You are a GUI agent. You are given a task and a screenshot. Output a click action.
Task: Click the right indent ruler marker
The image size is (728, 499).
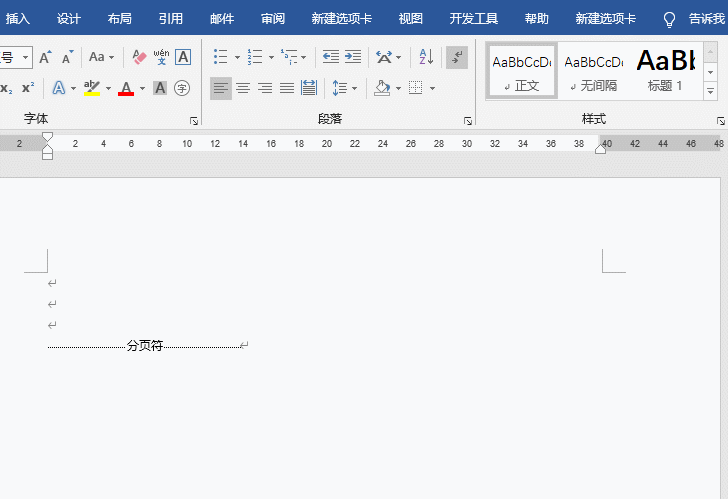tap(600, 149)
